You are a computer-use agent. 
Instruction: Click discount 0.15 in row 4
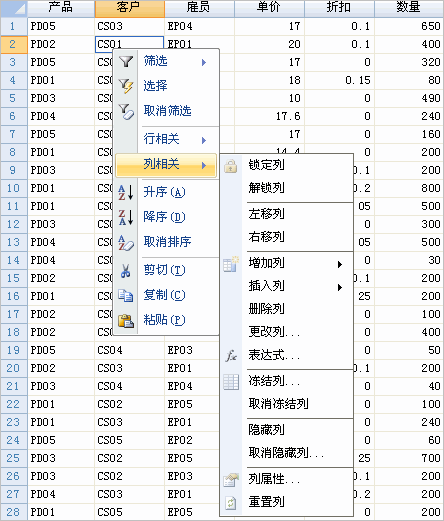pos(340,80)
